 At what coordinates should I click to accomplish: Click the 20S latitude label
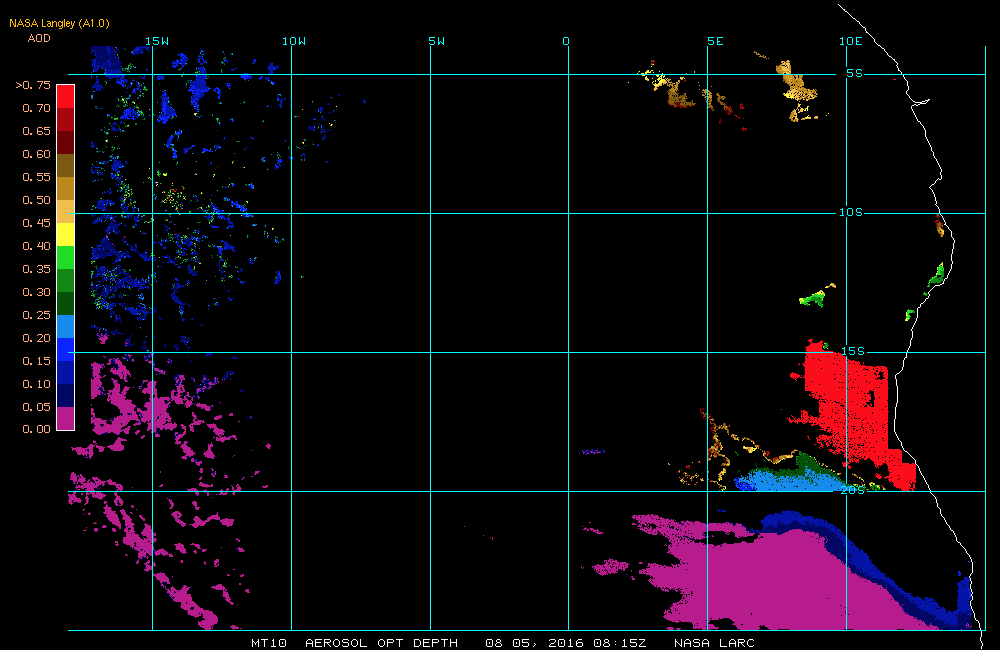(853, 491)
